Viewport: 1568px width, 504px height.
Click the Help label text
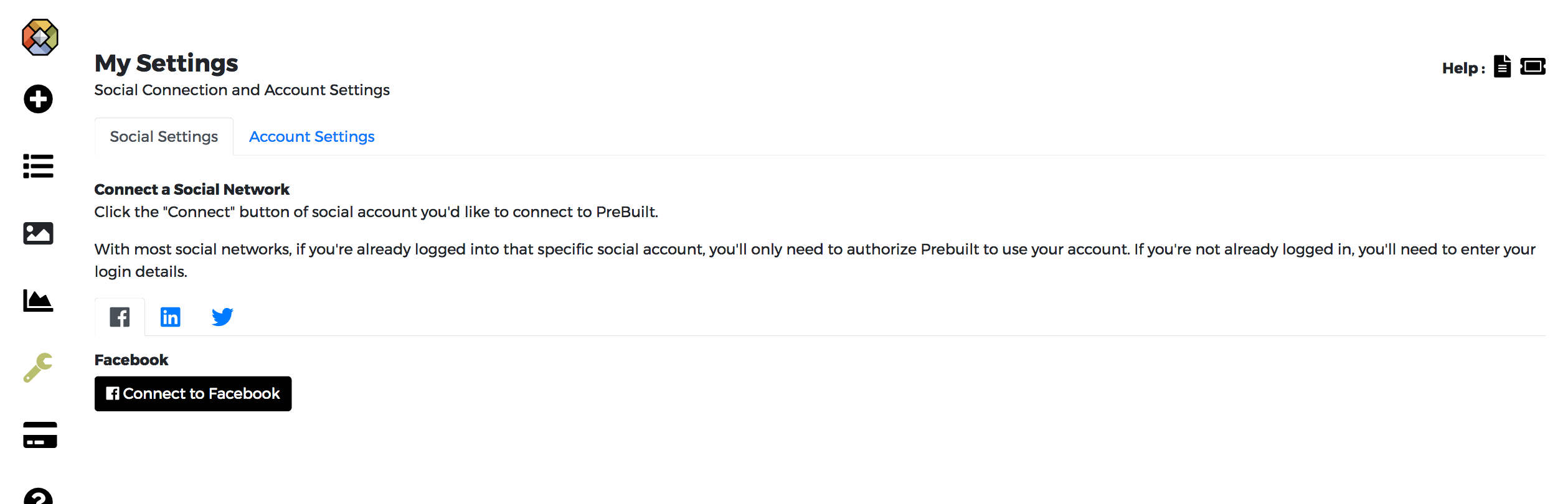click(x=1463, y=68)
